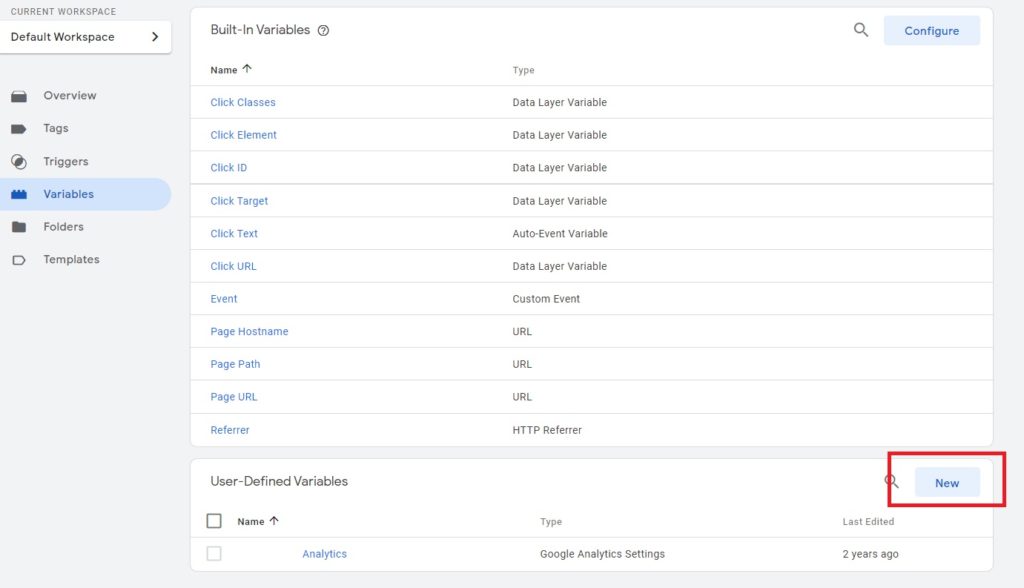Click the Templates icon in the sidebar

(x=19, y=260)
